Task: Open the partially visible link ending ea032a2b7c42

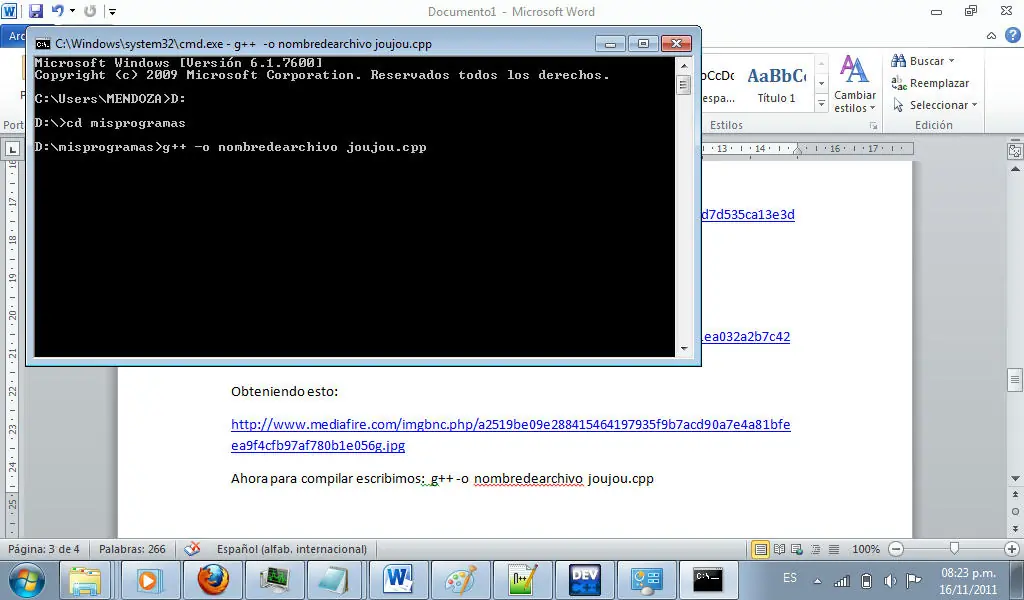Action: pyautogui.click(x=745, y=336)
